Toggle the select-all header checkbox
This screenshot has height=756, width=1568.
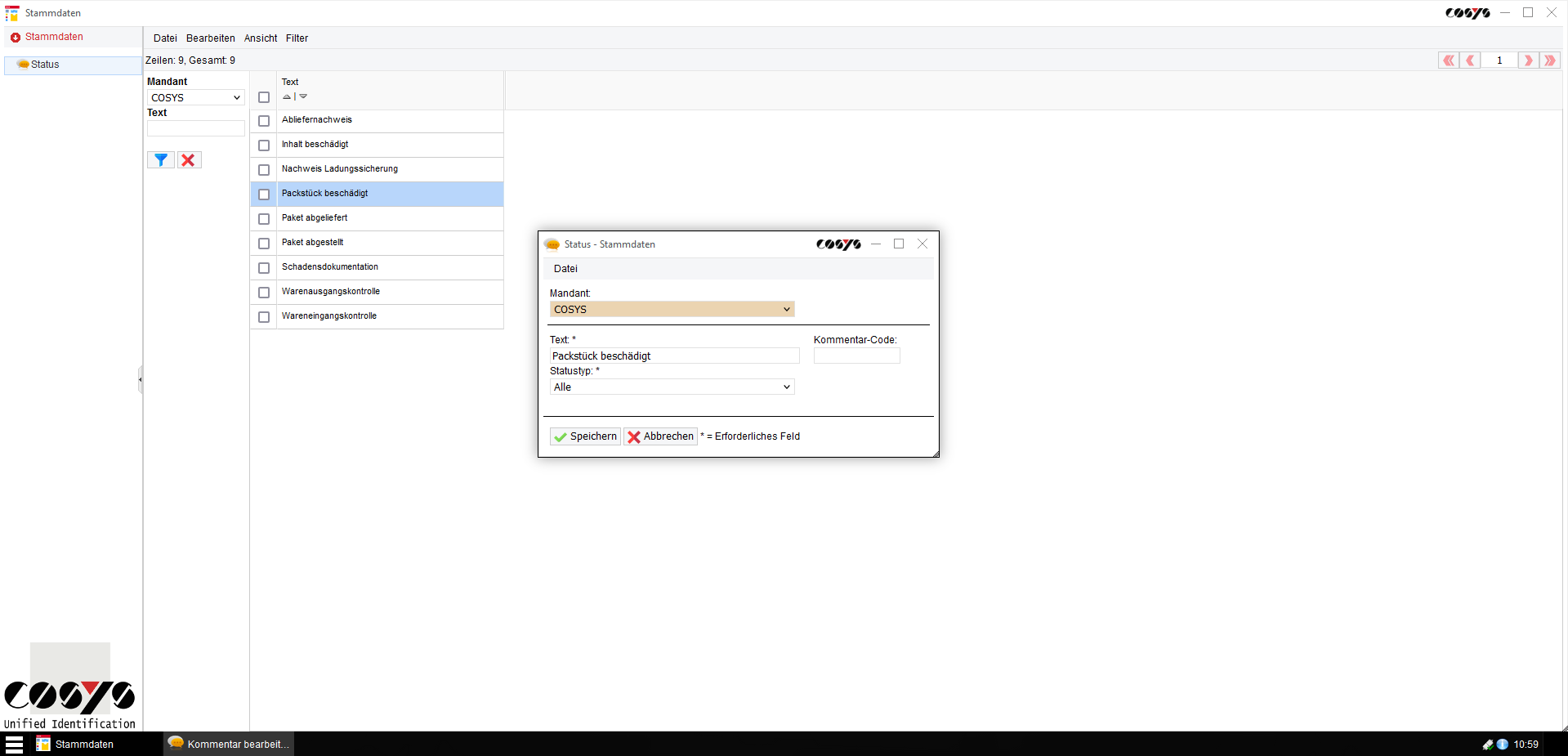tap(264, 97)
